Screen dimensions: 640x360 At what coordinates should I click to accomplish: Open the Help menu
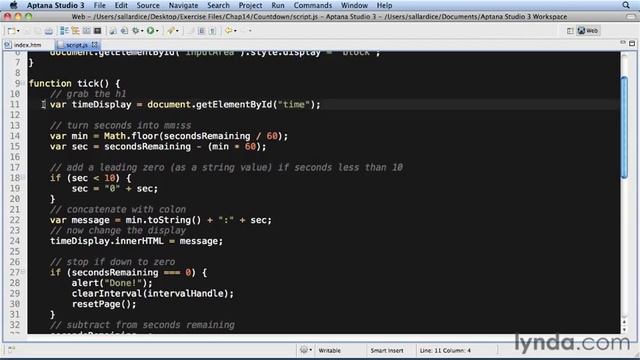tap(384, 5)
